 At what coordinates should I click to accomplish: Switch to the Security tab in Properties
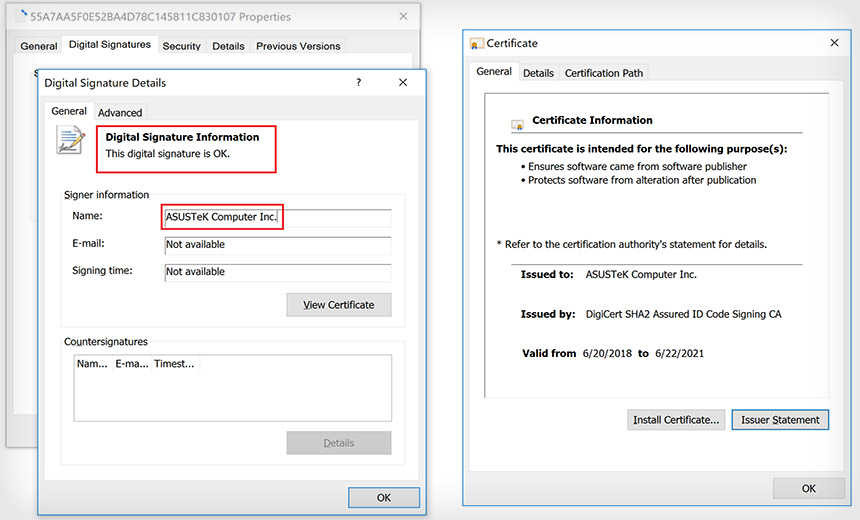(182, 46)
